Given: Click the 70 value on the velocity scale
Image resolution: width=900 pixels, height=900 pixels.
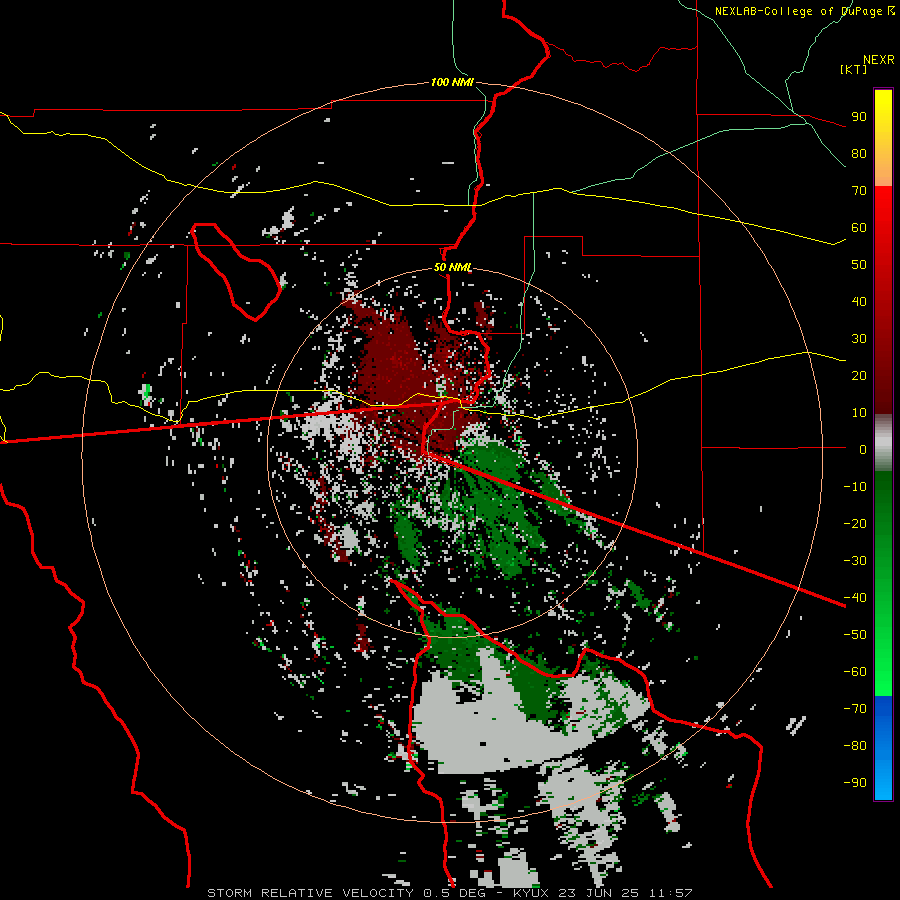Looking at the screenshot, I should tap(859, 191).
